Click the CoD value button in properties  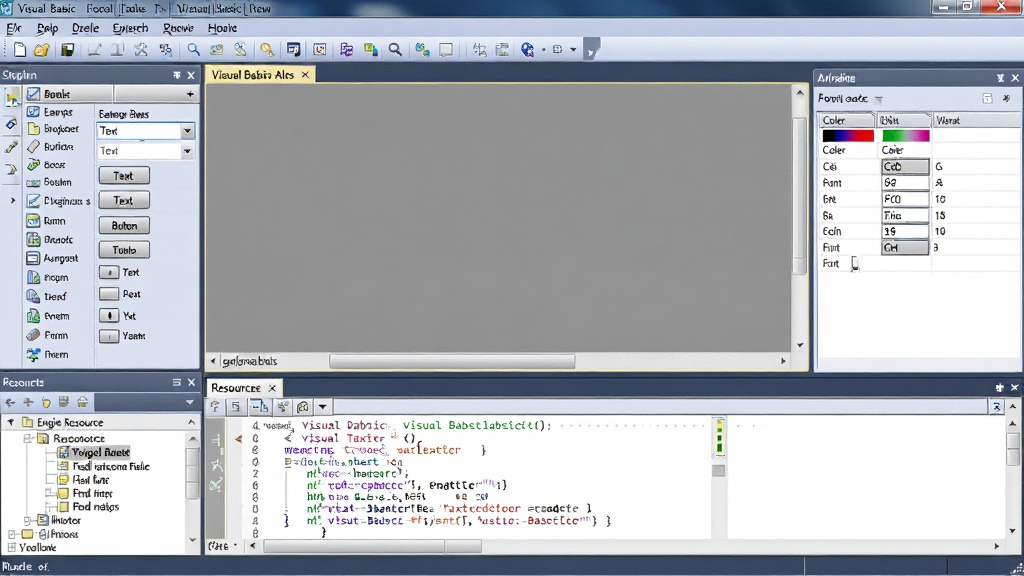tap(905, 167)
